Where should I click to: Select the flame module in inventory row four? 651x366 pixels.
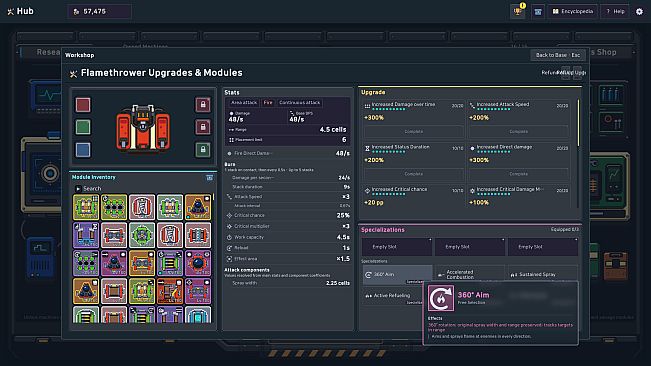tap(170, 291)
